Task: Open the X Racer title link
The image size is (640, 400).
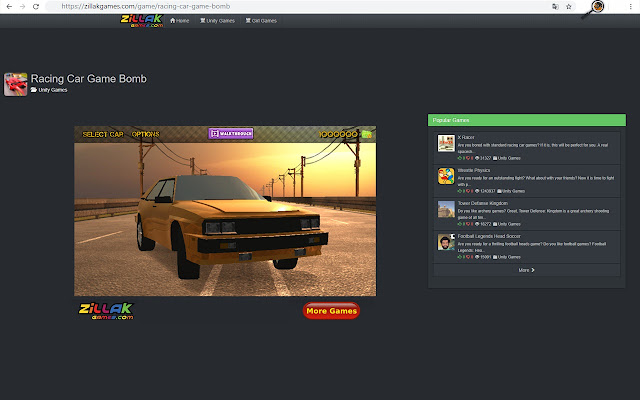Action: coord(466,138)
